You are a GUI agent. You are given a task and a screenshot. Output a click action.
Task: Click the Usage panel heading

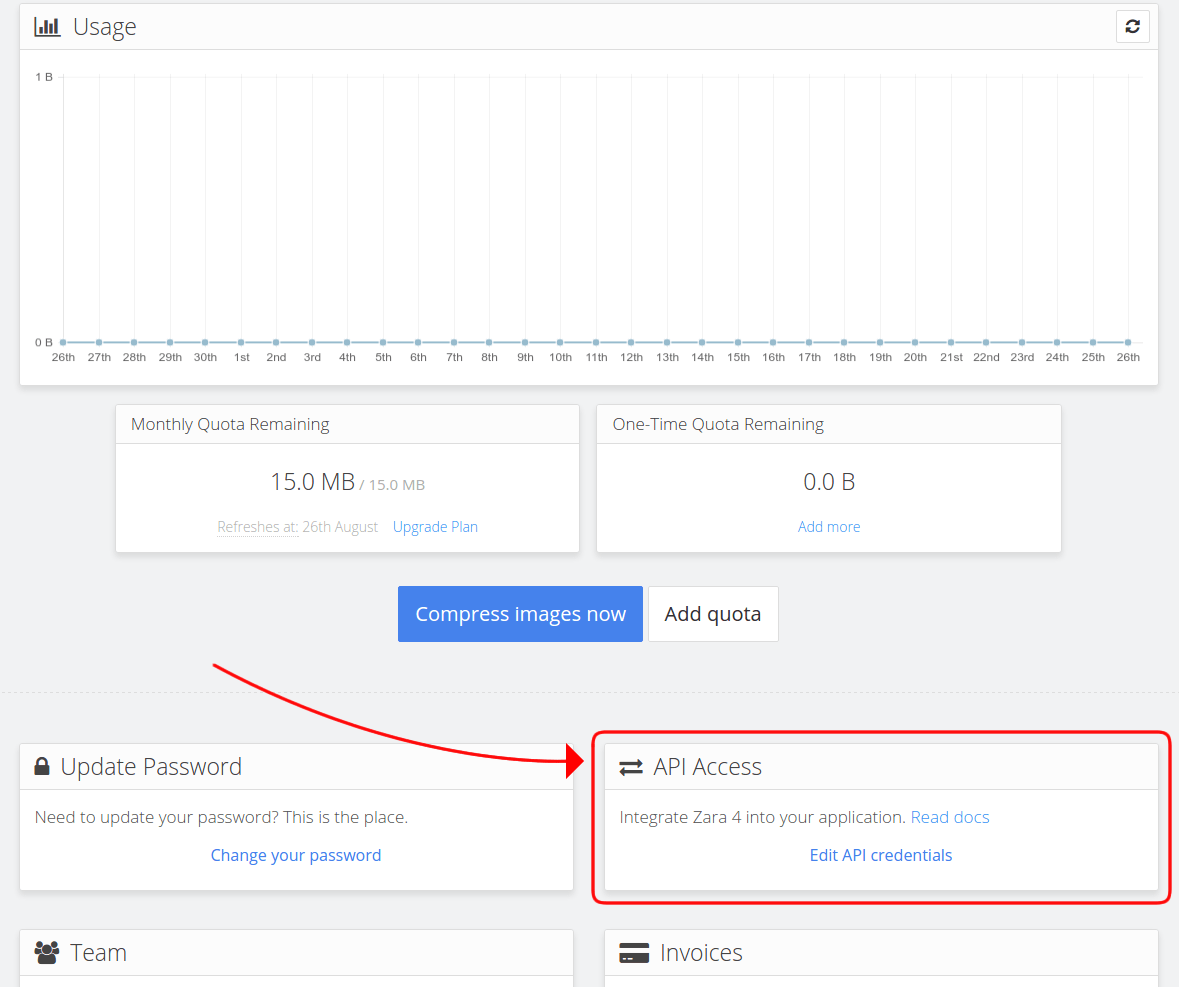click(x=105, y=27)
